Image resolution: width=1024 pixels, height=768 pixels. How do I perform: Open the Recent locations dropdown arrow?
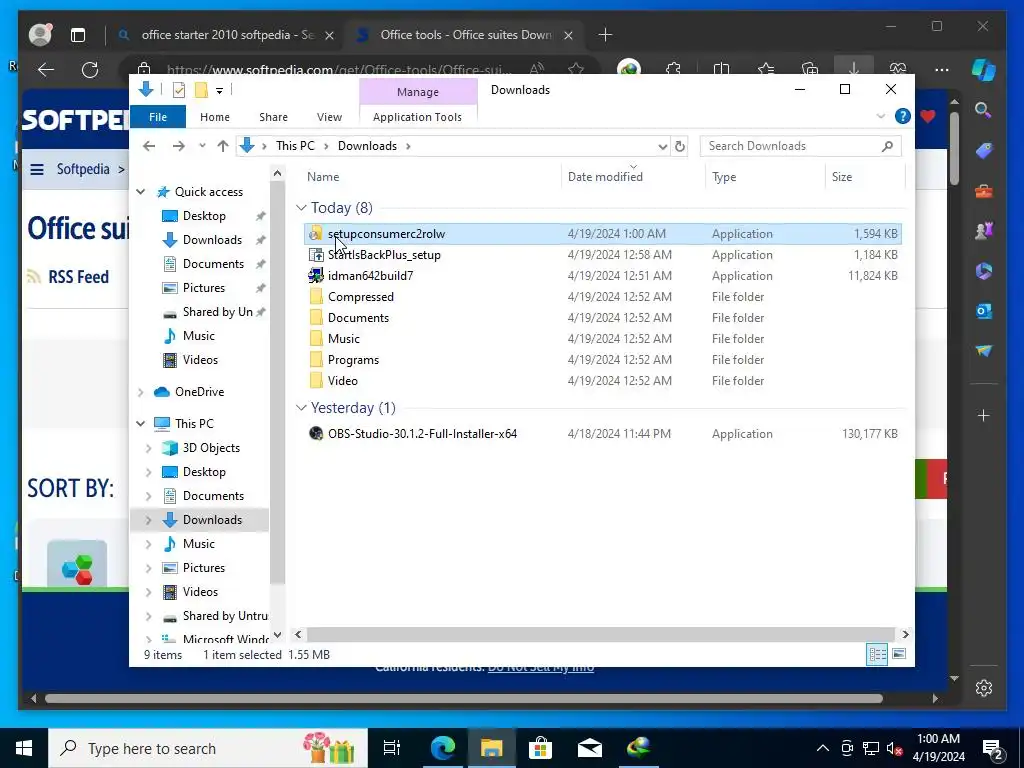(202, 146)
